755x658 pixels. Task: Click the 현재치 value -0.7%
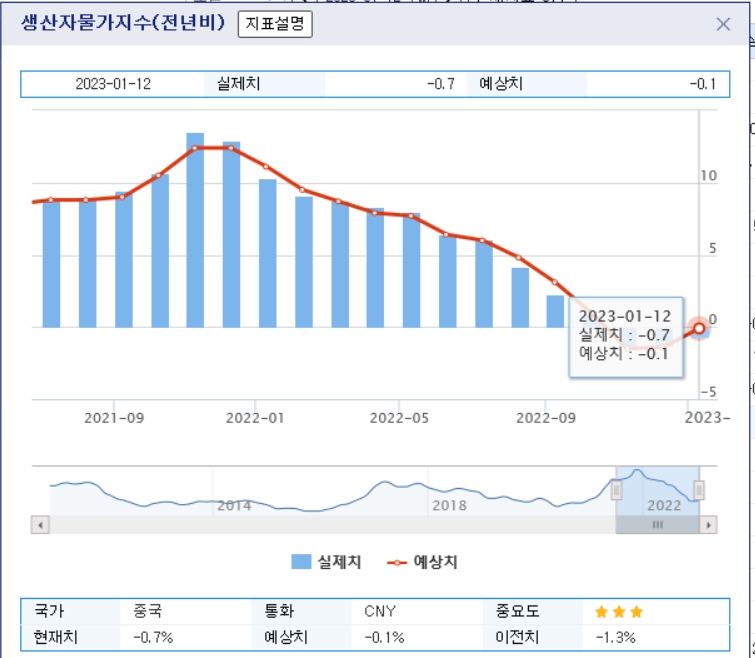[x=153, y=637]
